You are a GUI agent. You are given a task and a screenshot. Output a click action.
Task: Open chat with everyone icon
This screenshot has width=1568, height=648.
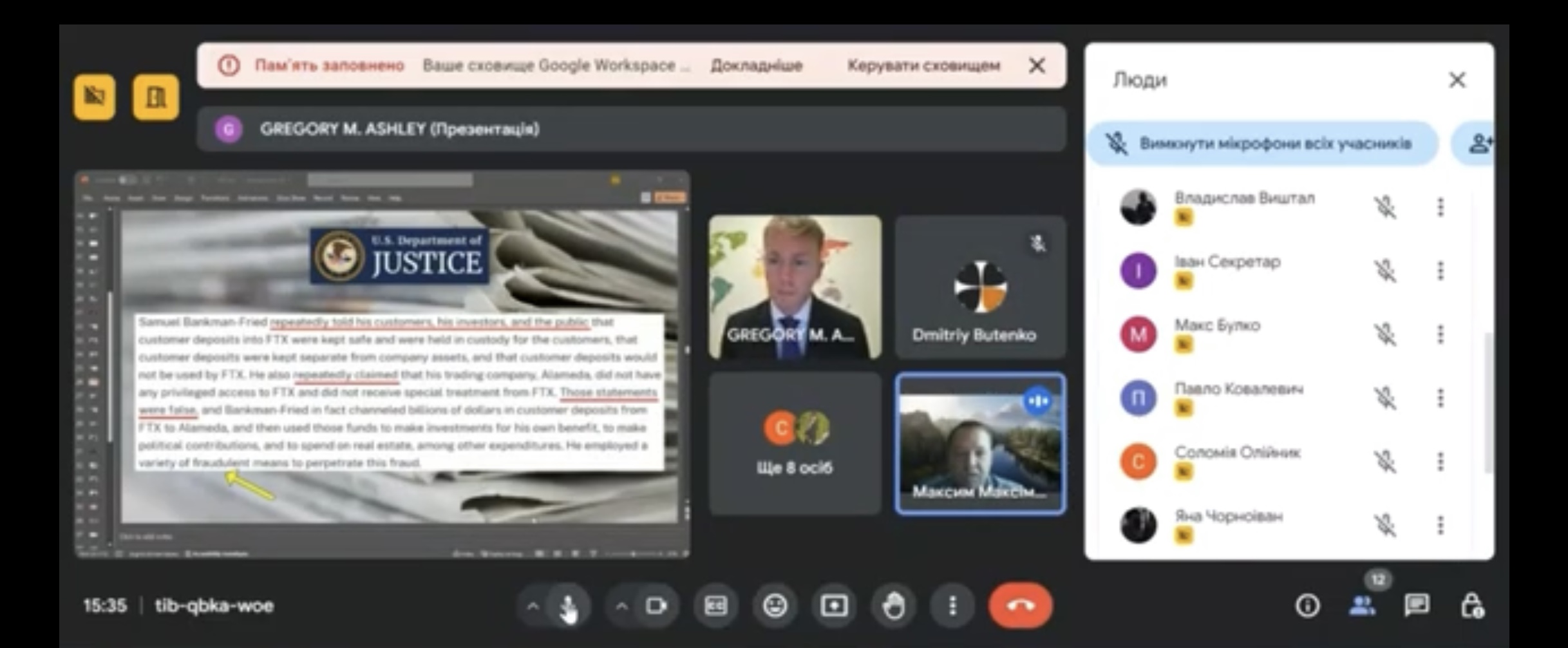point(1417,605)
